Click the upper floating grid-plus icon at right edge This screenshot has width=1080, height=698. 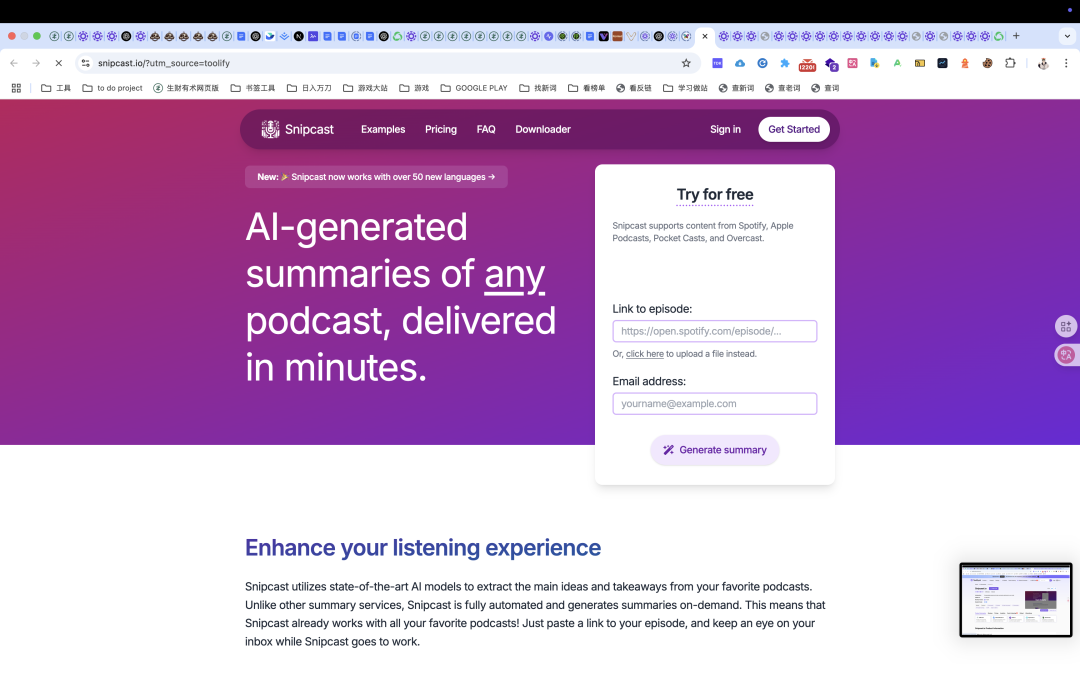[x=1066, y=326]
